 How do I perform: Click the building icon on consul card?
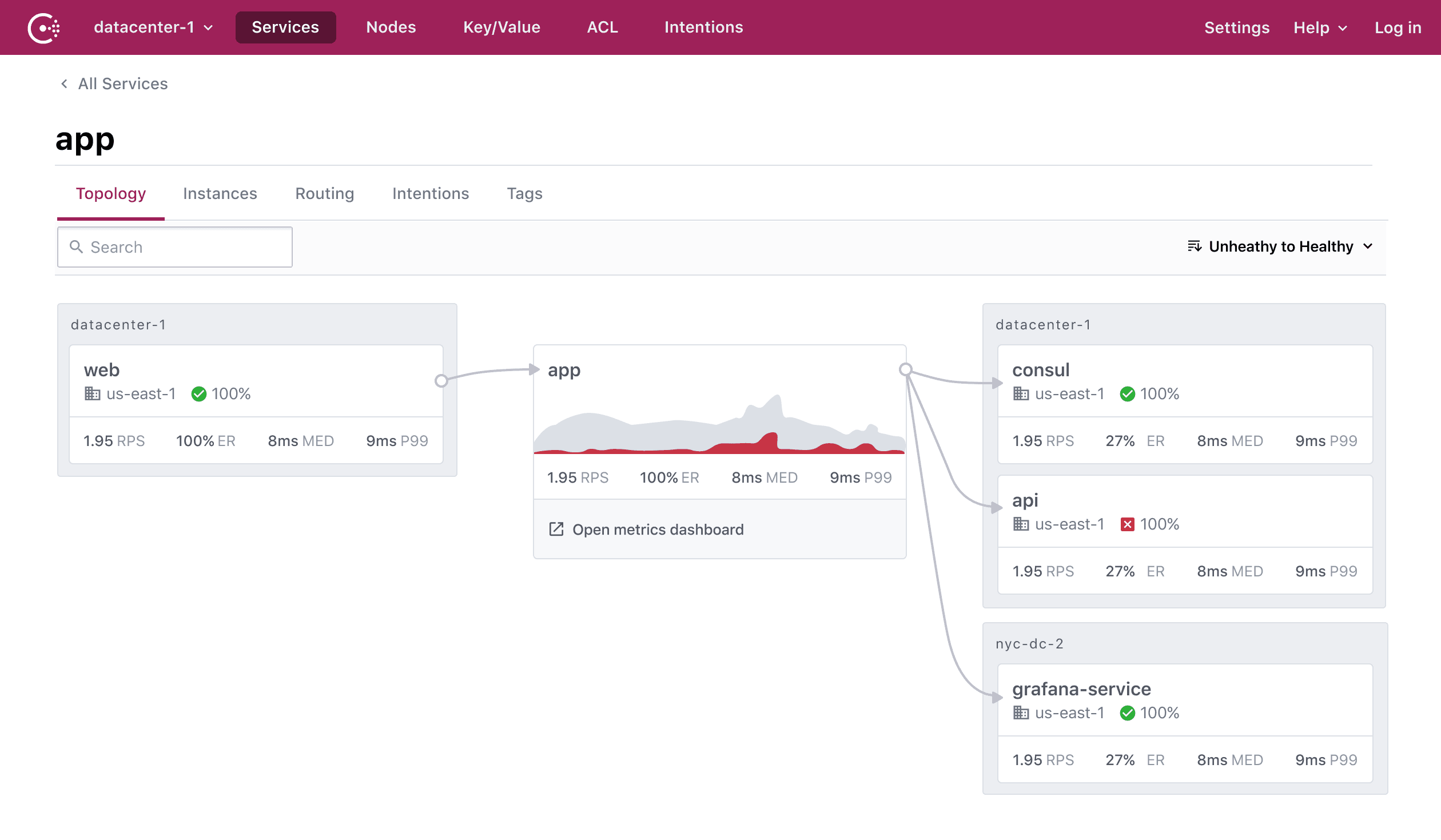point(1021,394)
